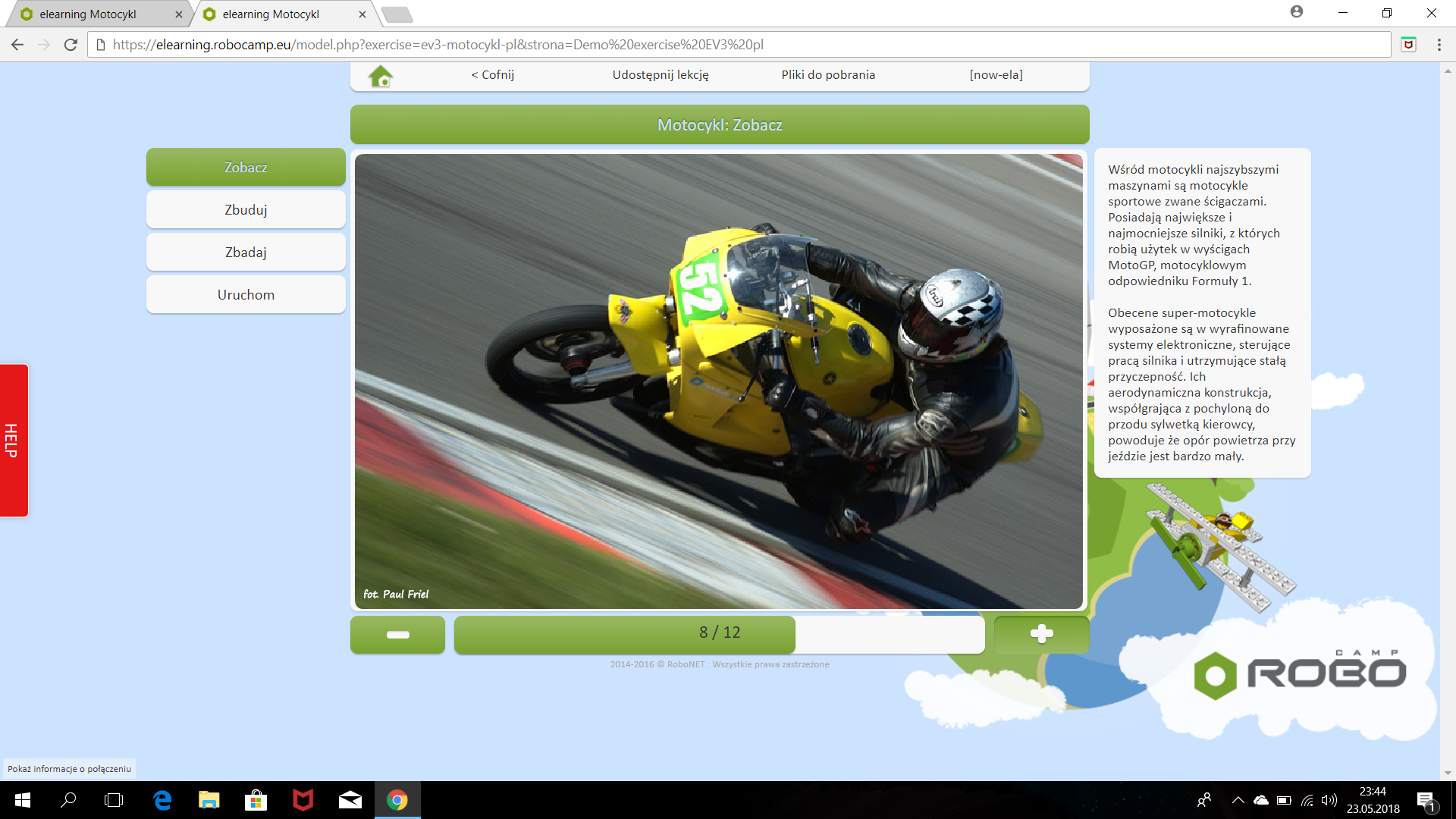Click the Pocket extension icon

pyautogui.click(x=1408, y=45)
